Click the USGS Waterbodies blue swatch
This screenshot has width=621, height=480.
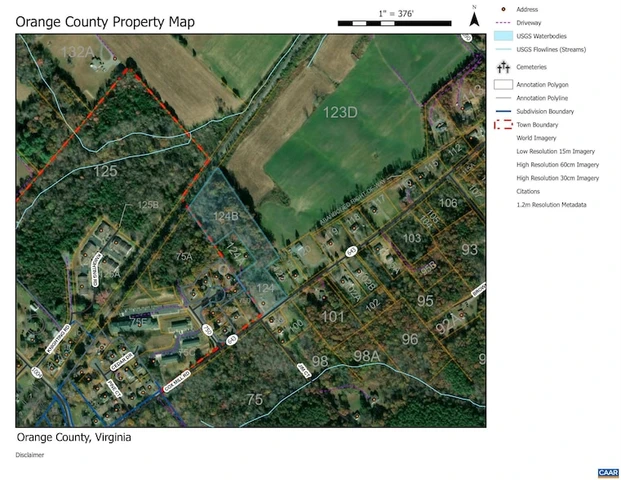(503, 36)
